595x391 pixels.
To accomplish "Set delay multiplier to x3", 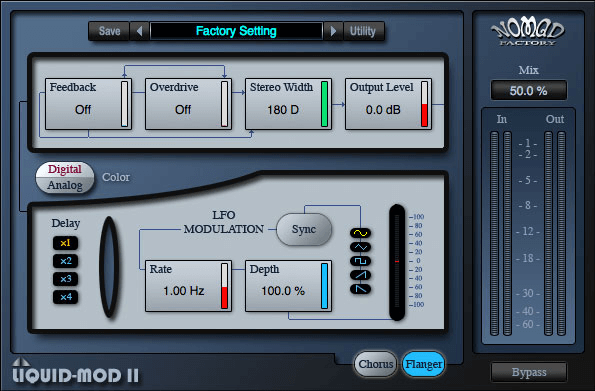I will point(65,279).
